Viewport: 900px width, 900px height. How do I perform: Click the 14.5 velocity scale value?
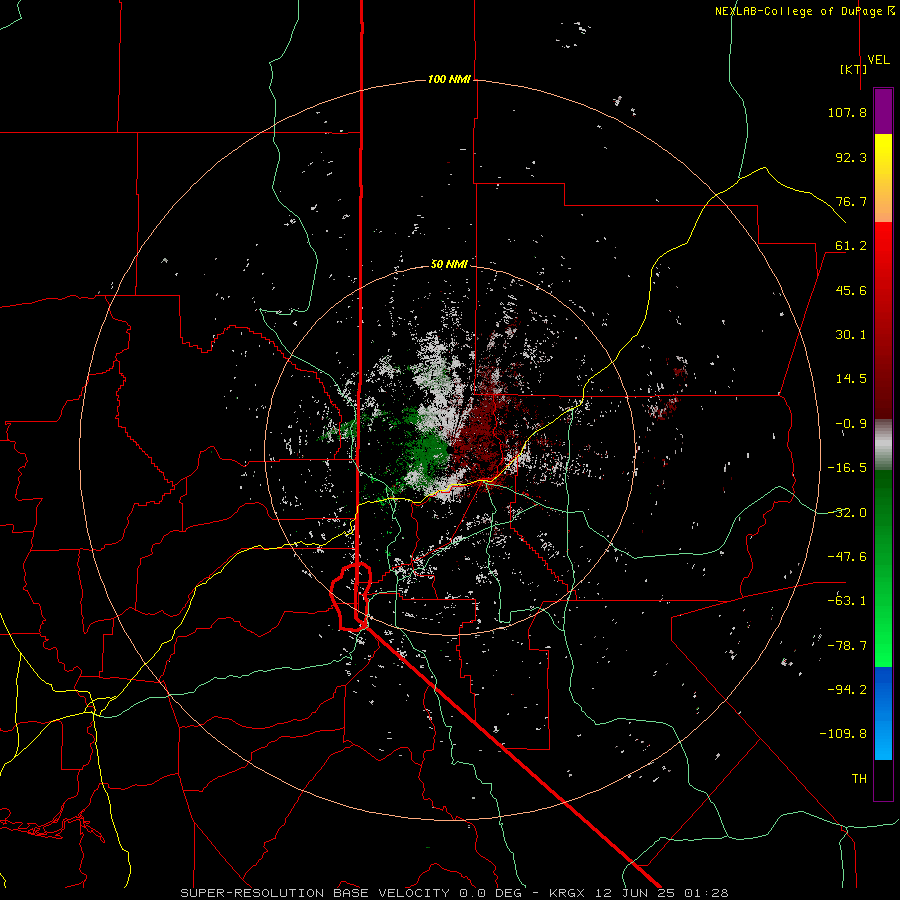(x=851, y=379)
